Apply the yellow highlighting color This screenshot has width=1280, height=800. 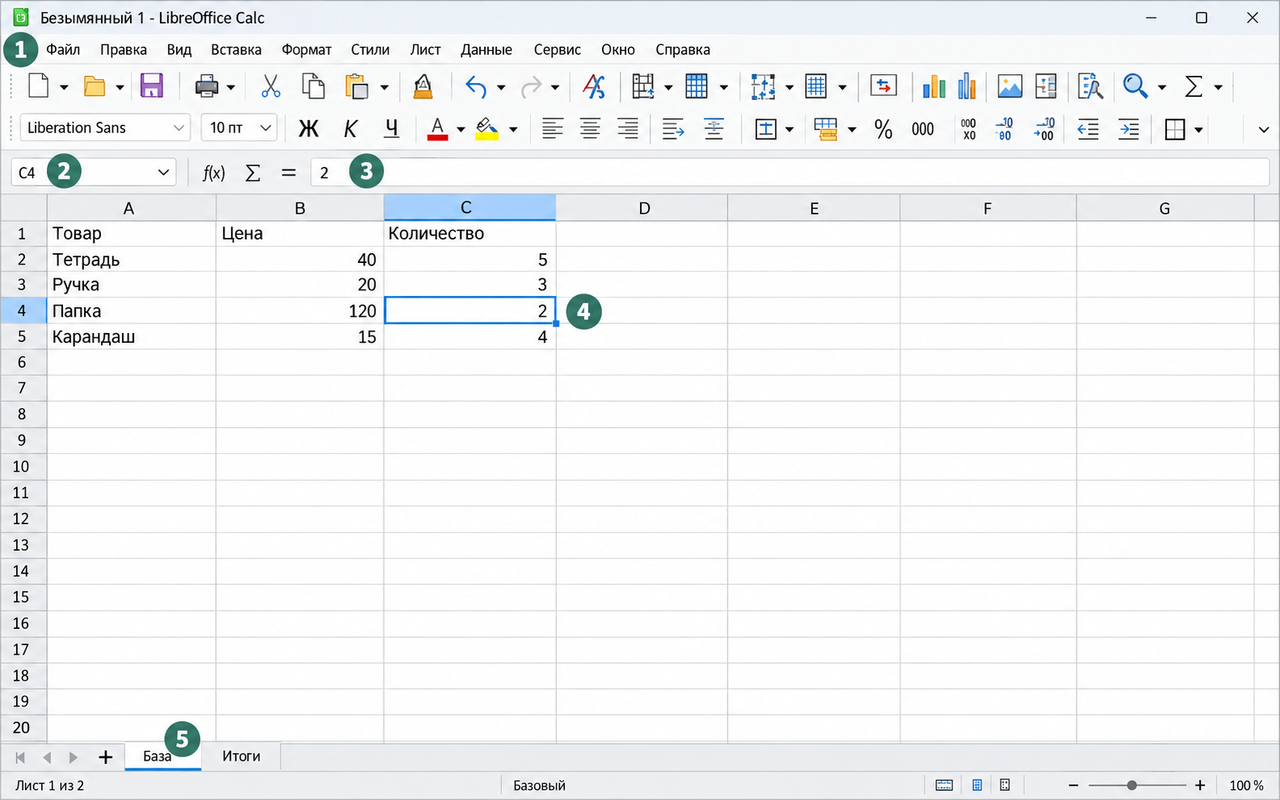tap(487, 129)
